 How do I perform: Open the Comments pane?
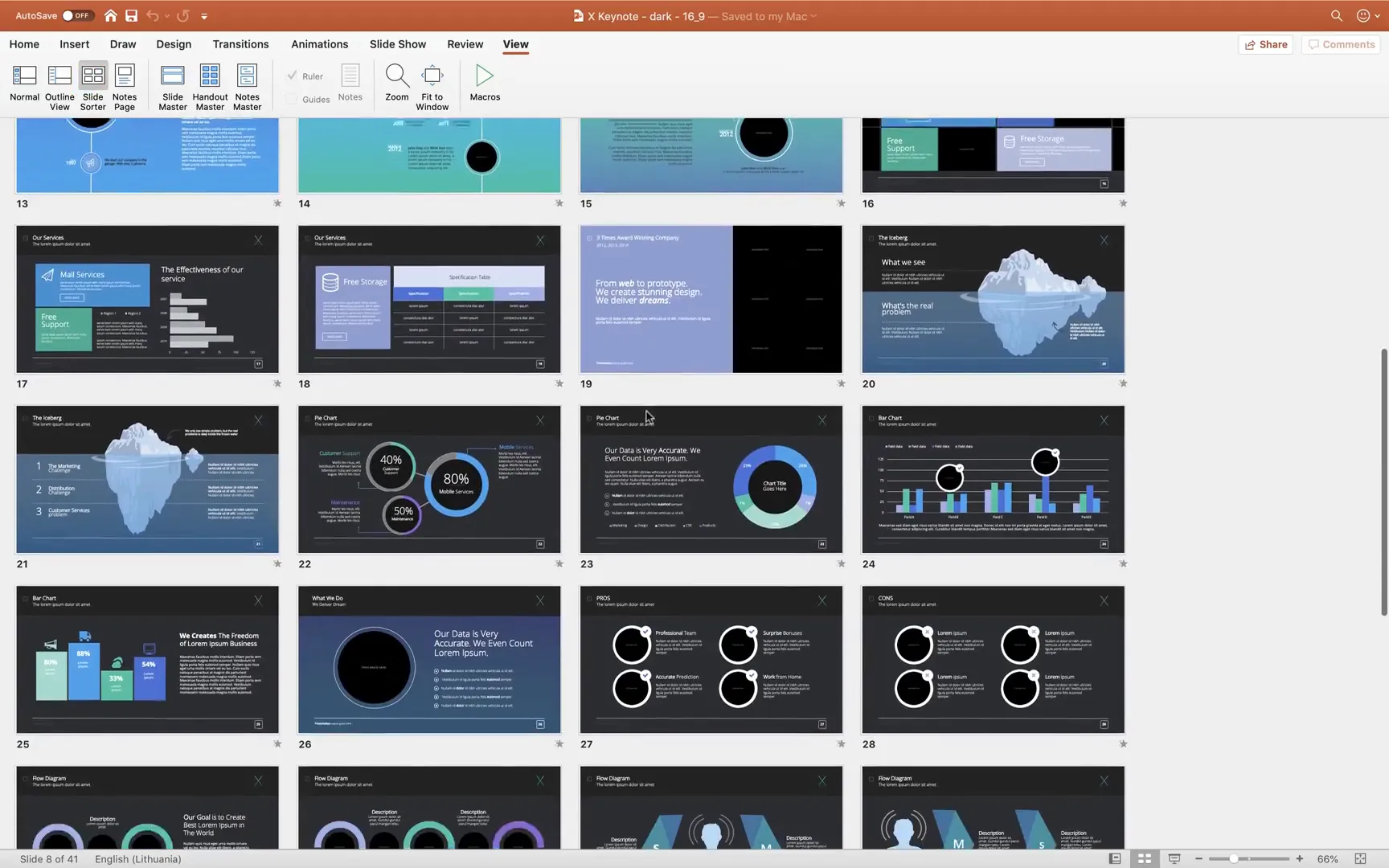tap(1340, 44)
